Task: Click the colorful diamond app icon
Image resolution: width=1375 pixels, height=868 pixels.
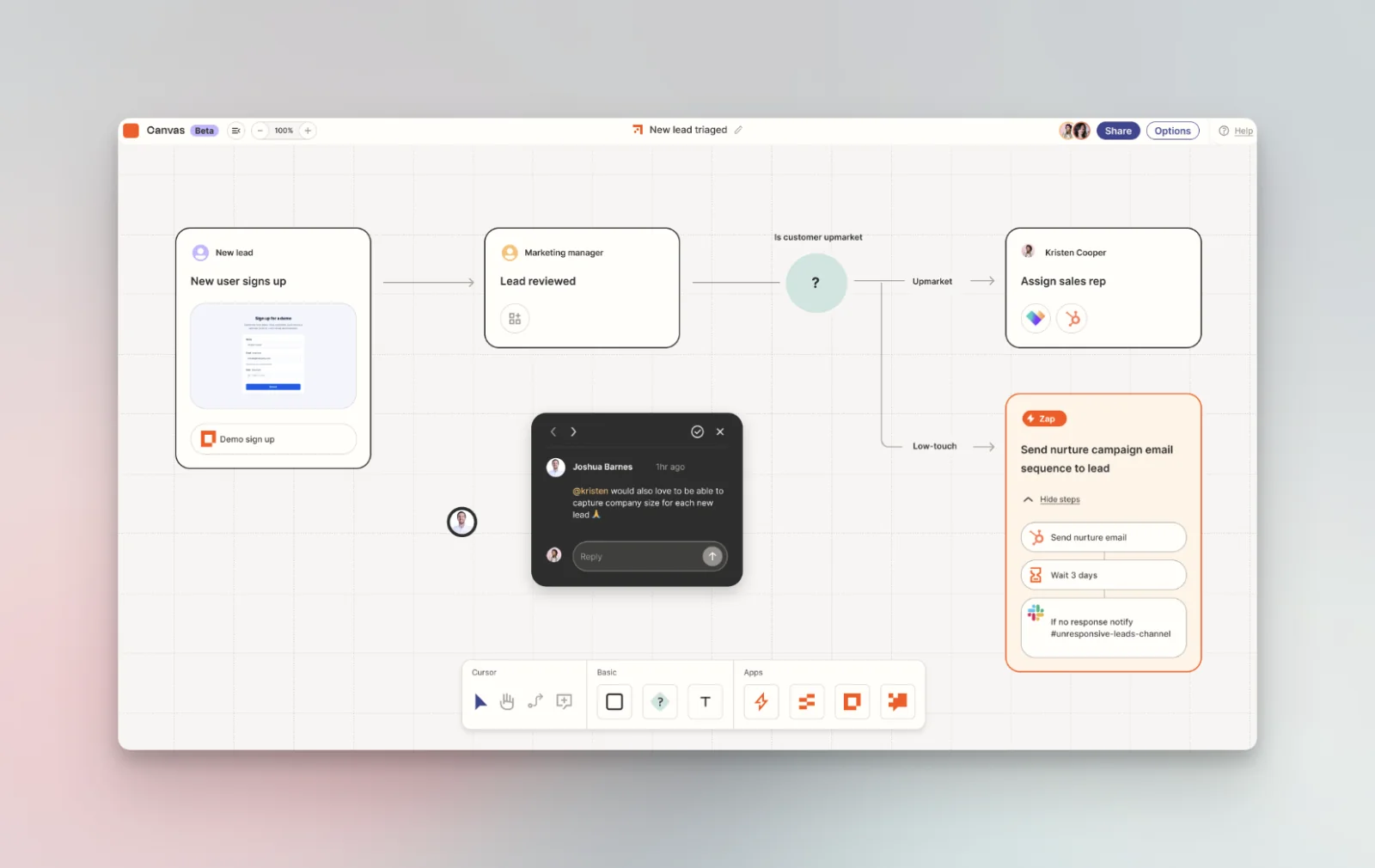Action: pos(1036,318)
